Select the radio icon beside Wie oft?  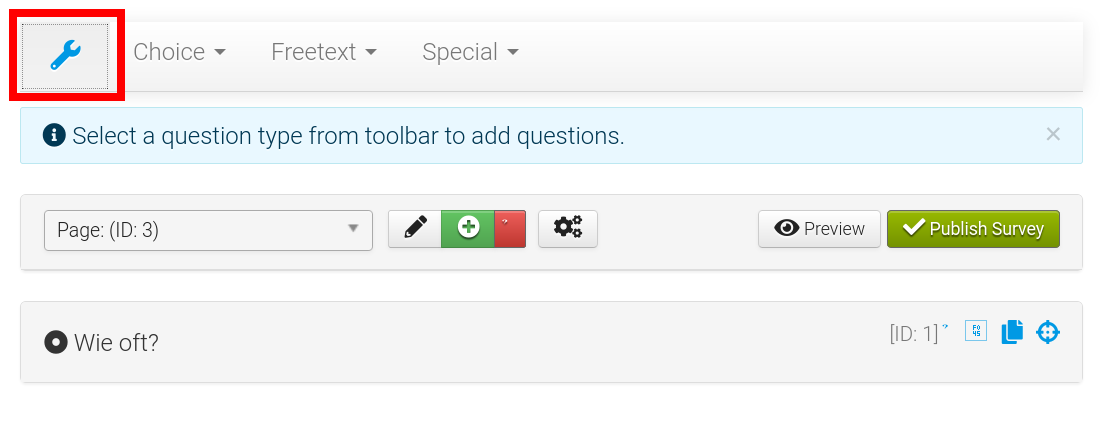point(55,342)
